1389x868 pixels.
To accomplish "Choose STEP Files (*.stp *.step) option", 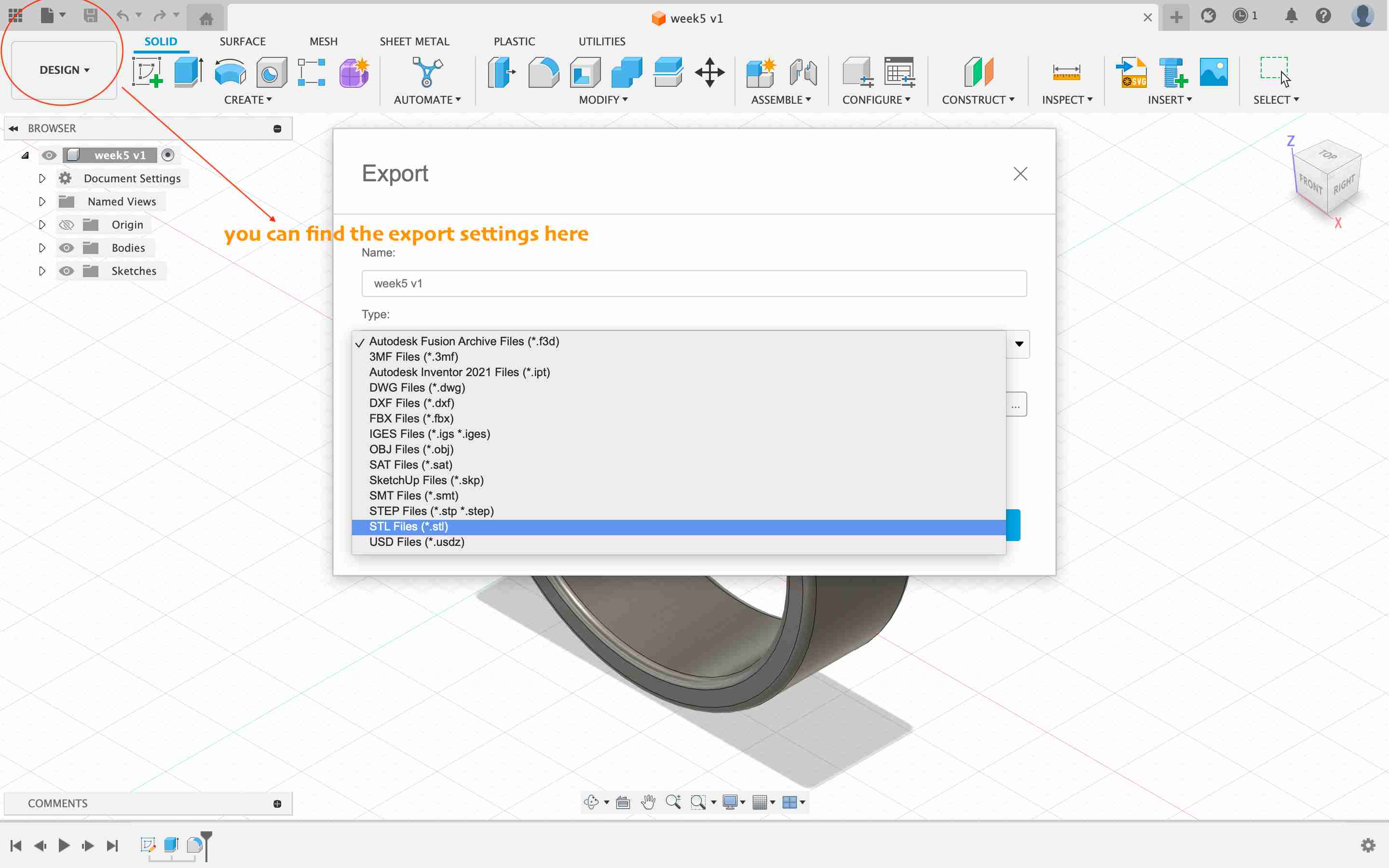I will [679, 511].
